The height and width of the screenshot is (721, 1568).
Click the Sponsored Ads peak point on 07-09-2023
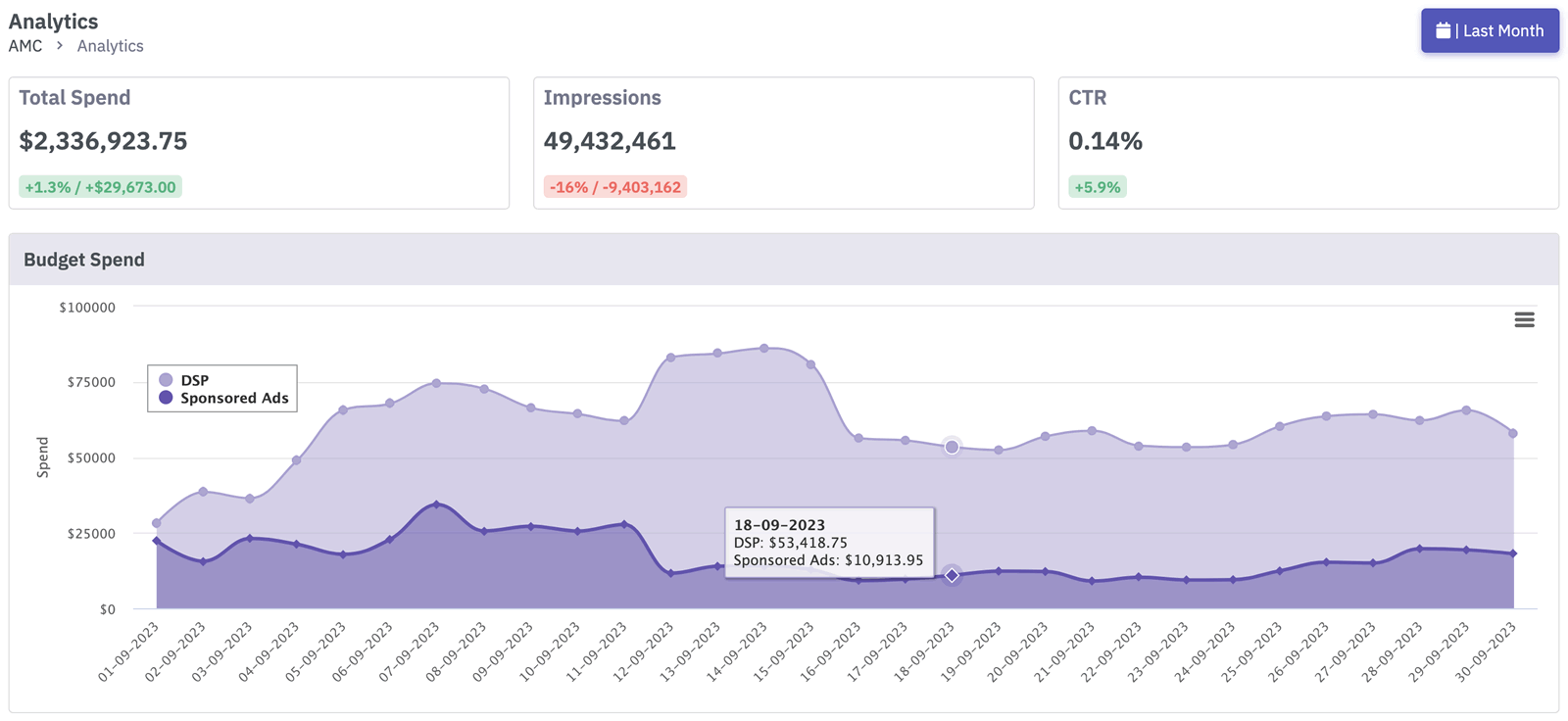[x=437, y=505]
